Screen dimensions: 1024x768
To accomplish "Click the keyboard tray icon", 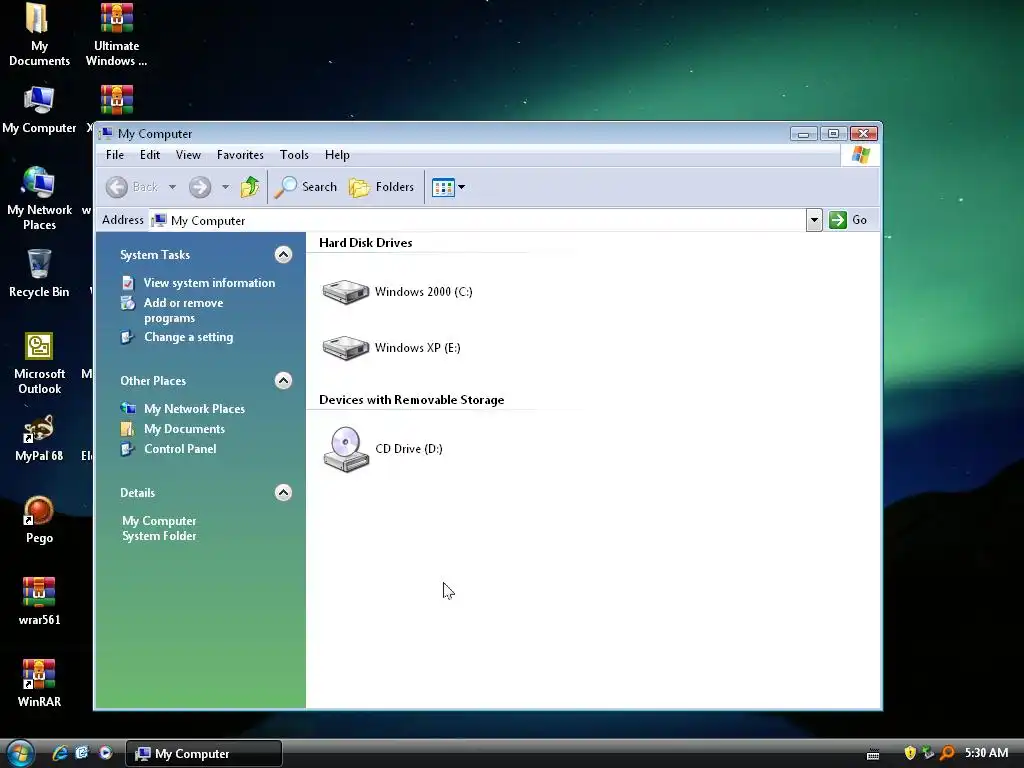I will click(872, 754).
